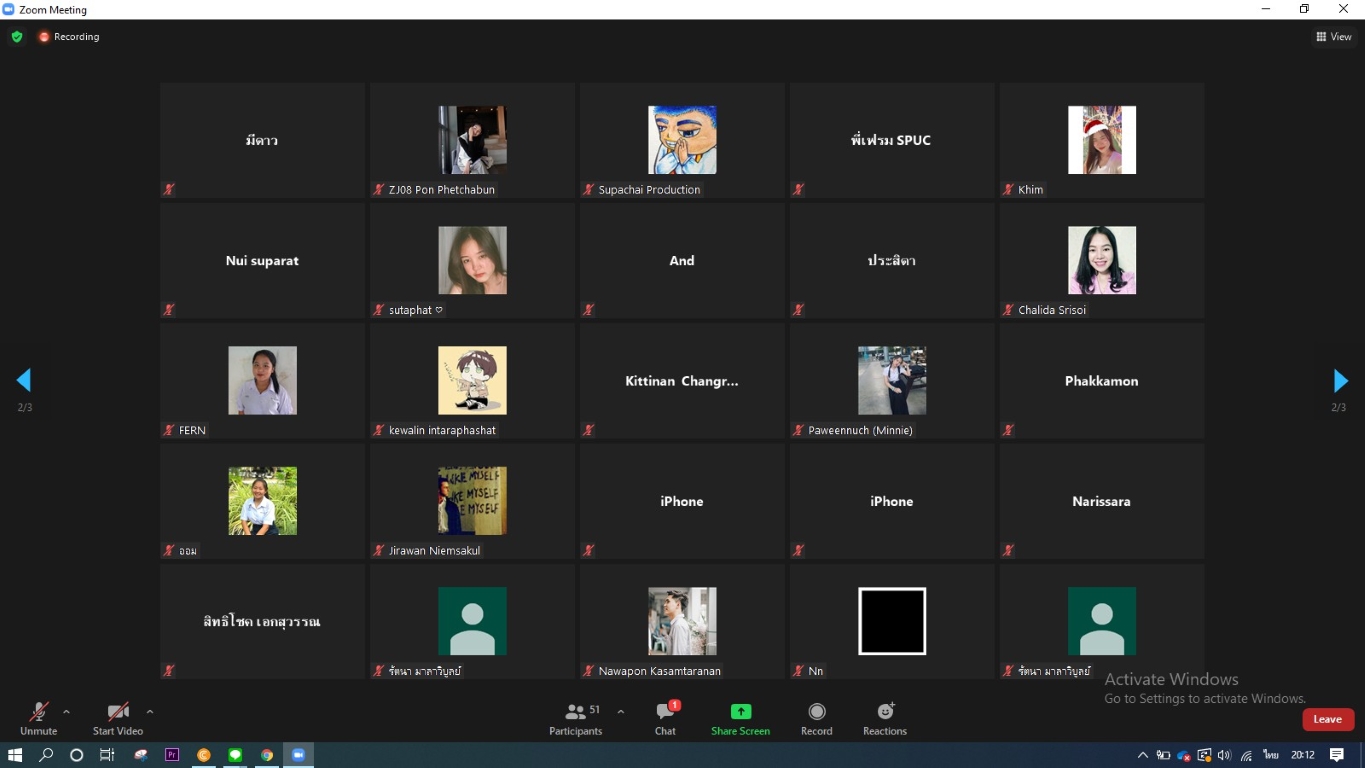Leave the meeting

pyautogui.click(x=1328, y=719)
